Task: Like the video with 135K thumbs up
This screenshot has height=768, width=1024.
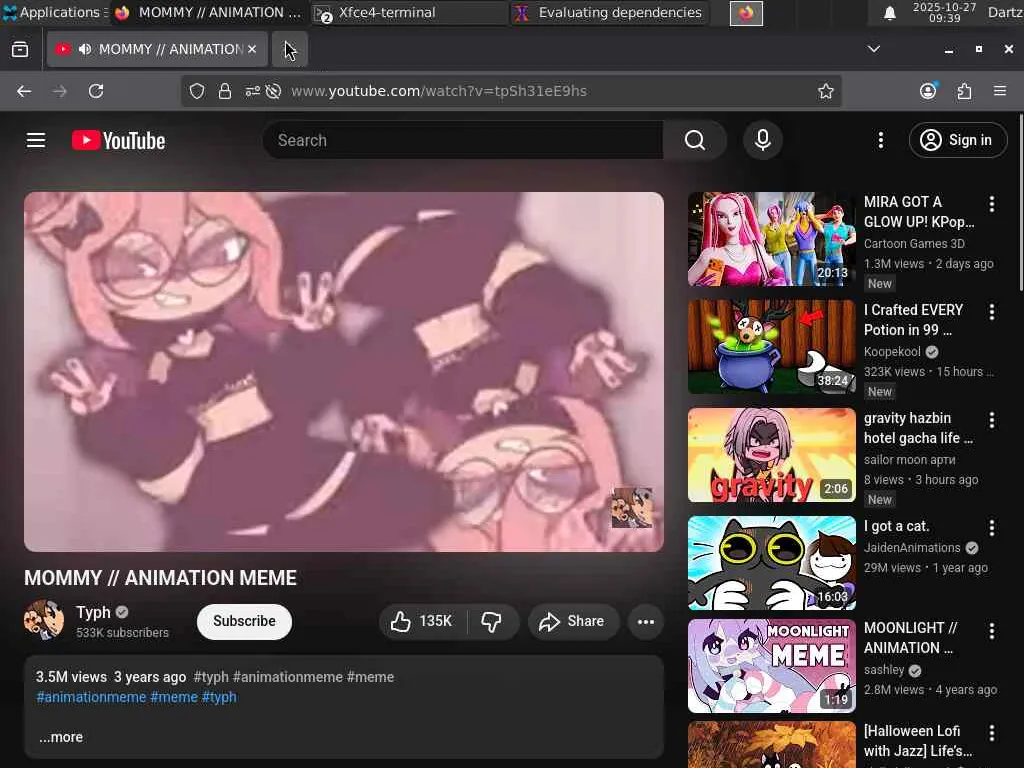Action: (422, 621)
